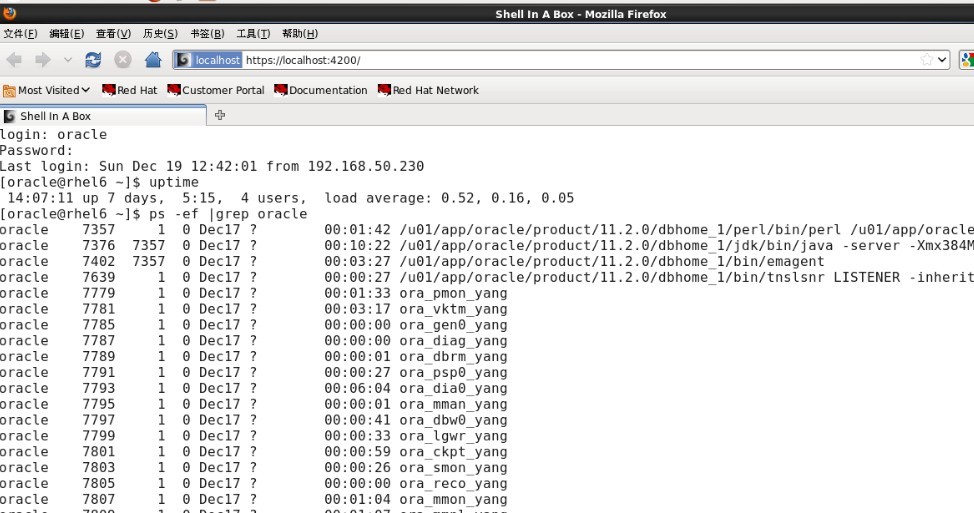Click the emagent process row

pyautogui.click(x=412, y=261)
